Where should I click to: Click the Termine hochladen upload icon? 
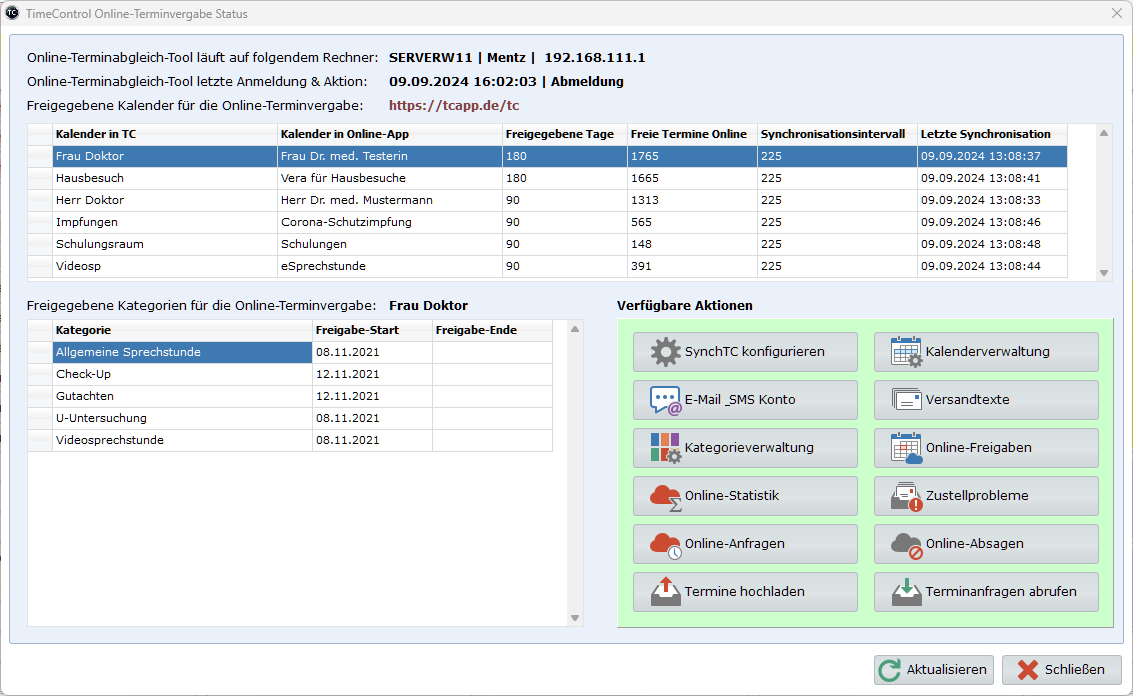pyautogui.click(x=665, y=592)
